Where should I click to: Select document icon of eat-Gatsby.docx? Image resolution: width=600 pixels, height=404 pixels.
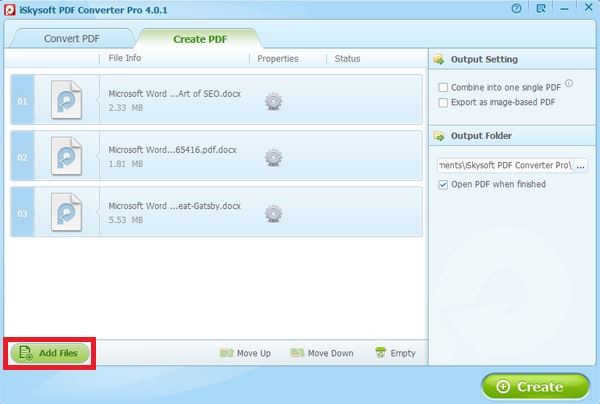pyautogui.click(x=67, y=212)
